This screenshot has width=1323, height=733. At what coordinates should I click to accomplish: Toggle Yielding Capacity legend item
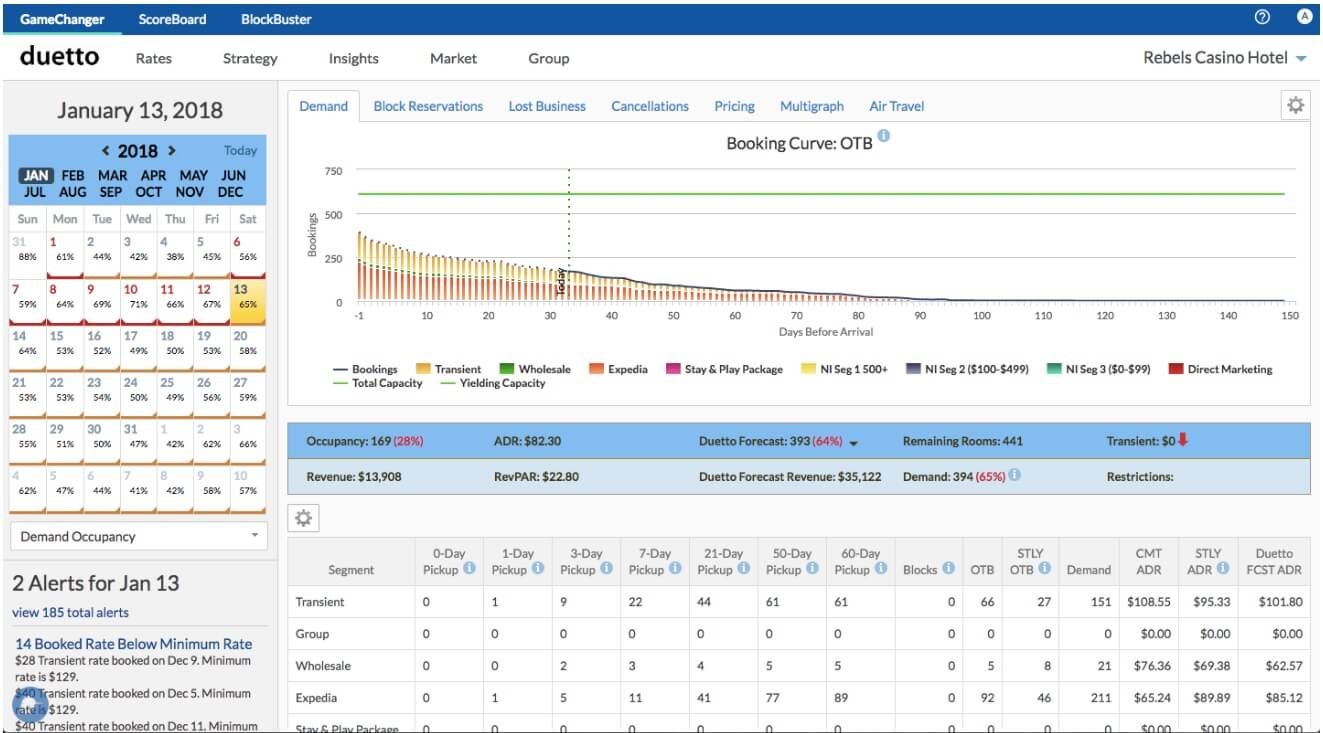coord(493,383)
